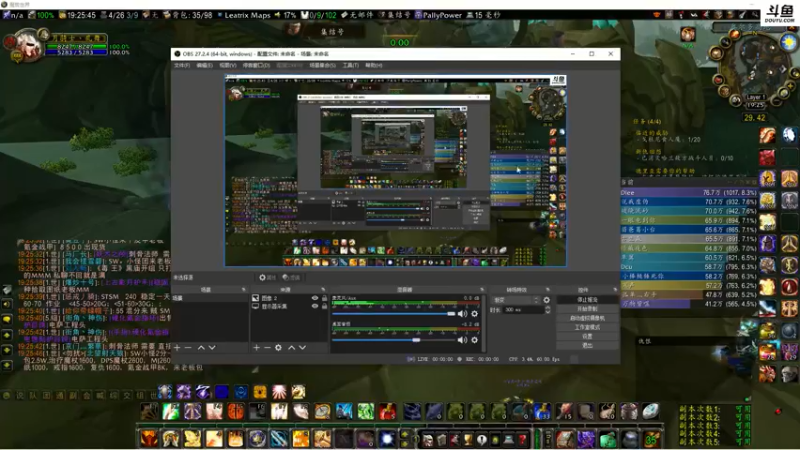Image resolution: width=800 pixels, height=450 pixels.
Task: Open source properties gear in Sources panel toolbar
Action: pos(279,347)
